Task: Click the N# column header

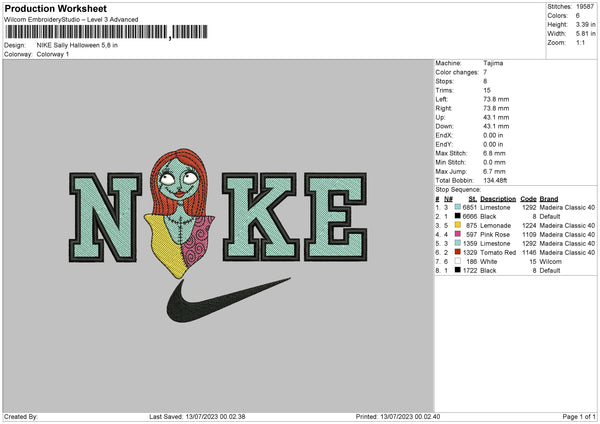Action: (x=448, y=199)
